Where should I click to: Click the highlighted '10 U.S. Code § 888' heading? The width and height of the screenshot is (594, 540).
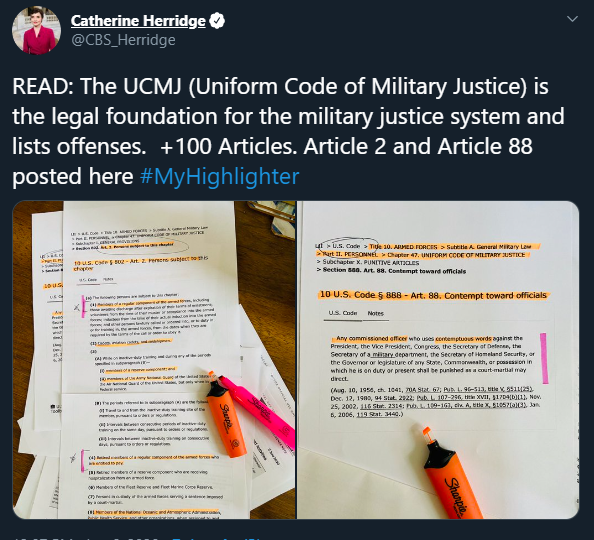coord(433,295)
